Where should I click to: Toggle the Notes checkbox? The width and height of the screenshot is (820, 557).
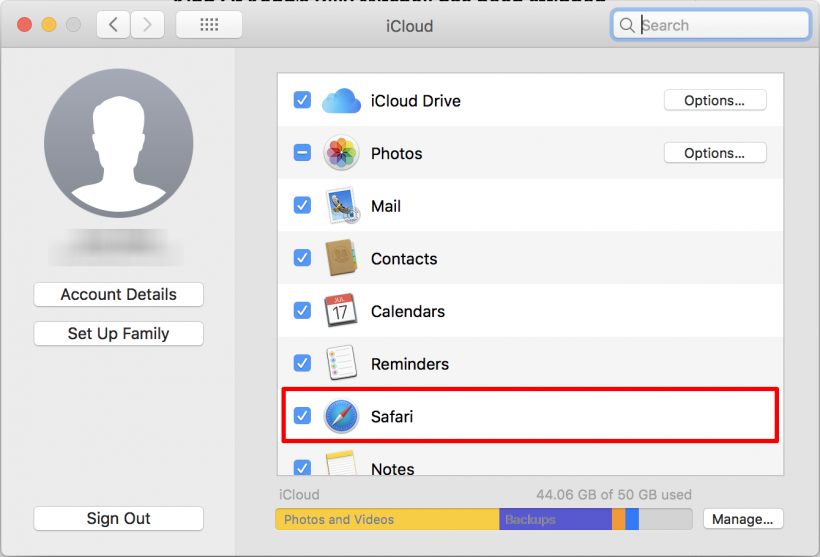click(302, 467)
